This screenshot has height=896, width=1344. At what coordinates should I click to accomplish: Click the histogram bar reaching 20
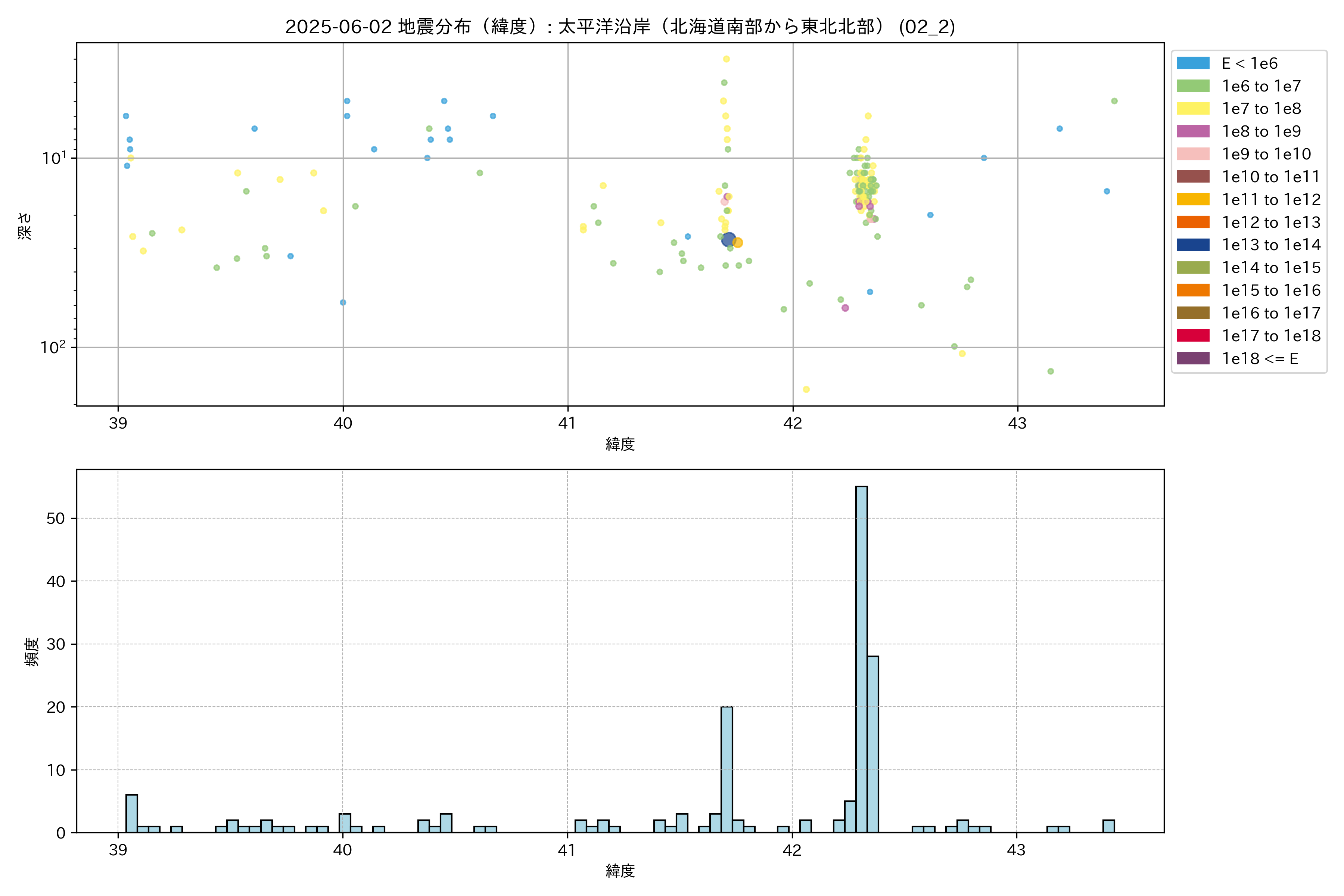[726, 769]
